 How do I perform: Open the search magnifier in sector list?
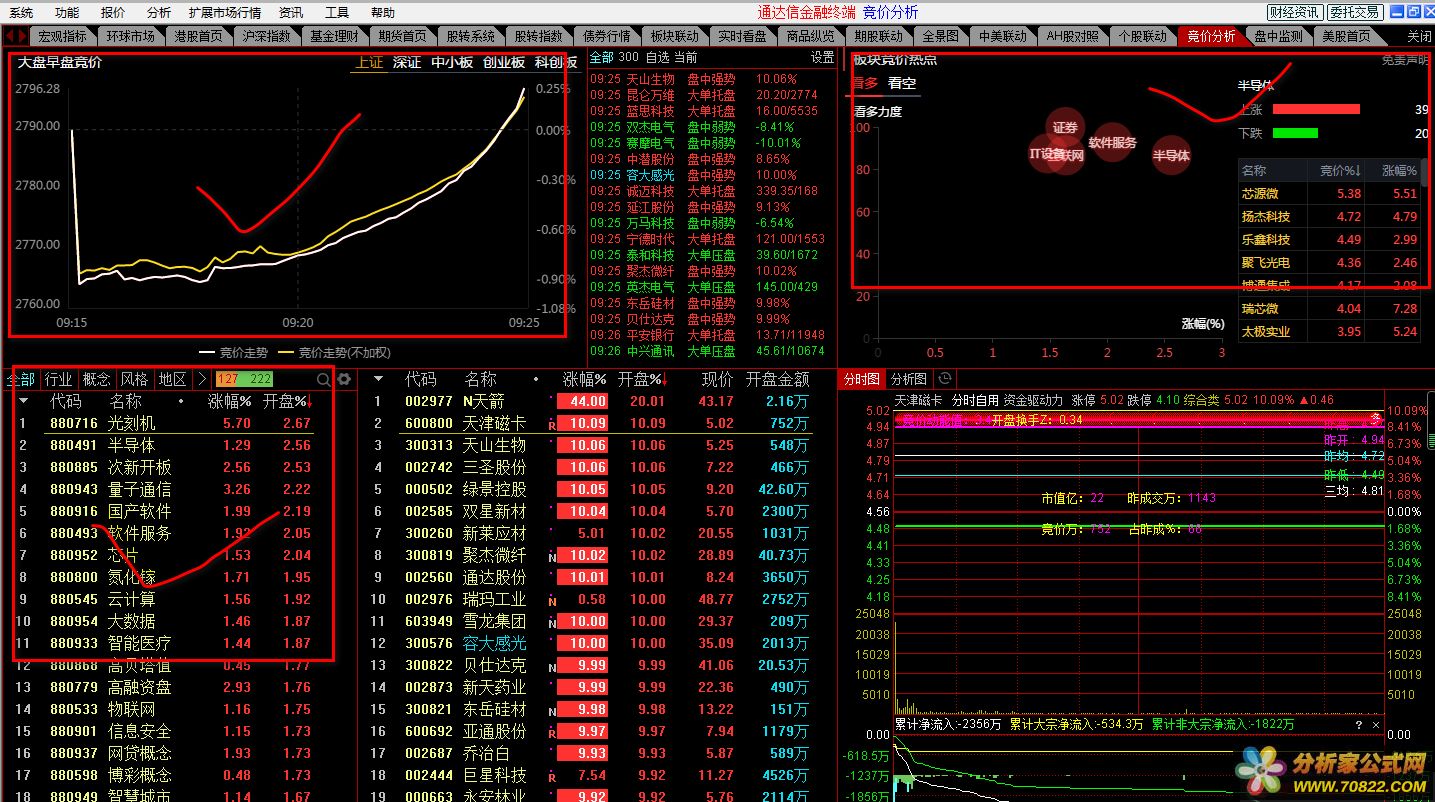(x=323, y=380)
